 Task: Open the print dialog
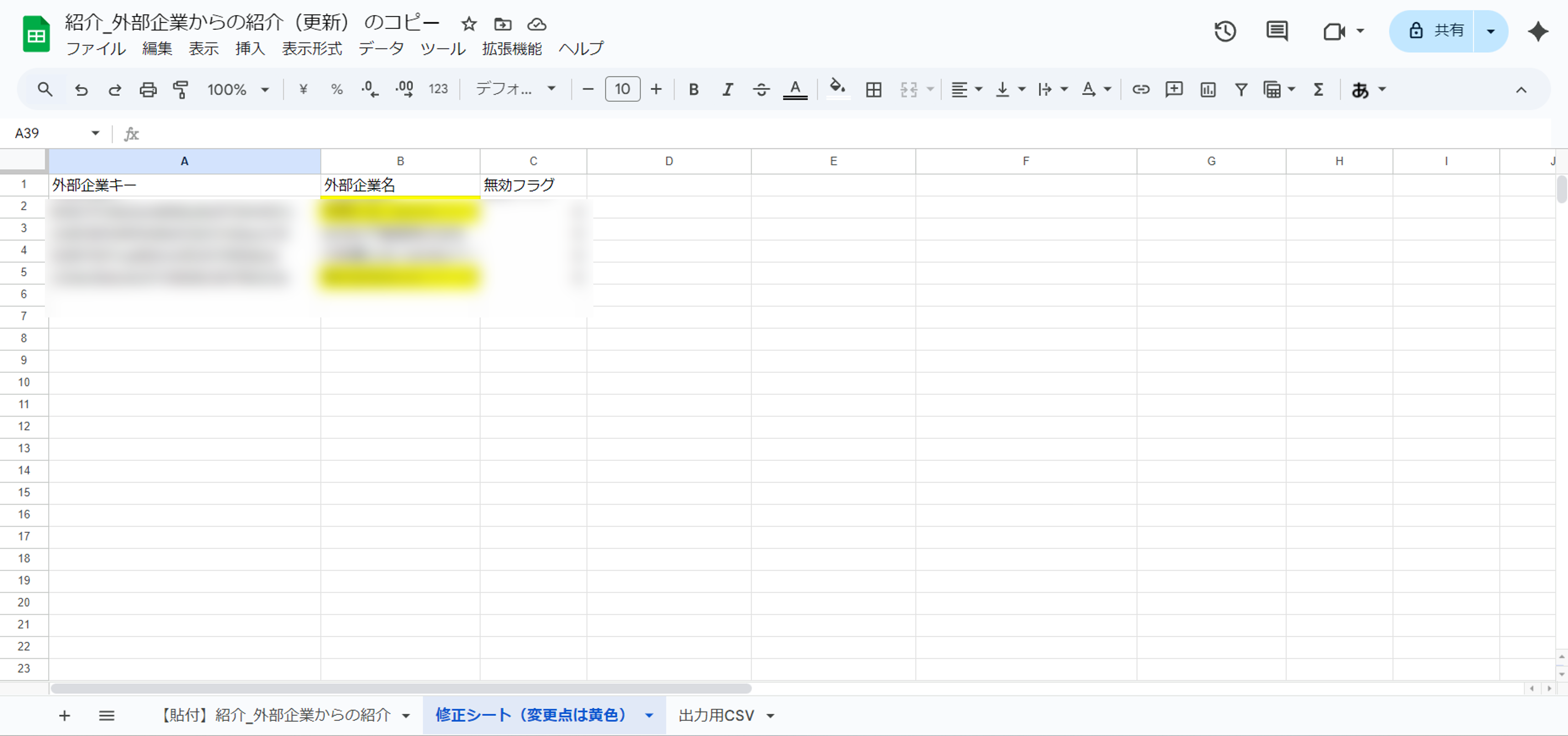(148, 89)
